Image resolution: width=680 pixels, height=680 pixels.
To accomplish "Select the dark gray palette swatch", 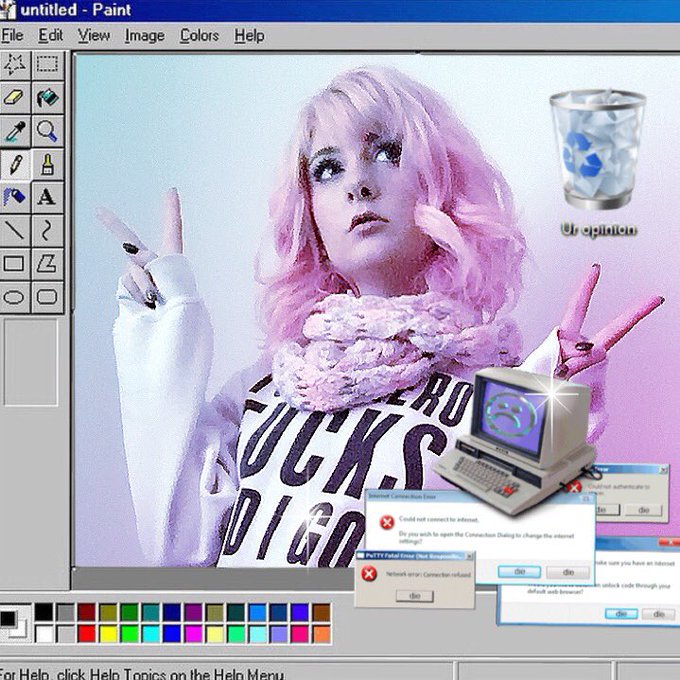I will [x=65, y=612].
